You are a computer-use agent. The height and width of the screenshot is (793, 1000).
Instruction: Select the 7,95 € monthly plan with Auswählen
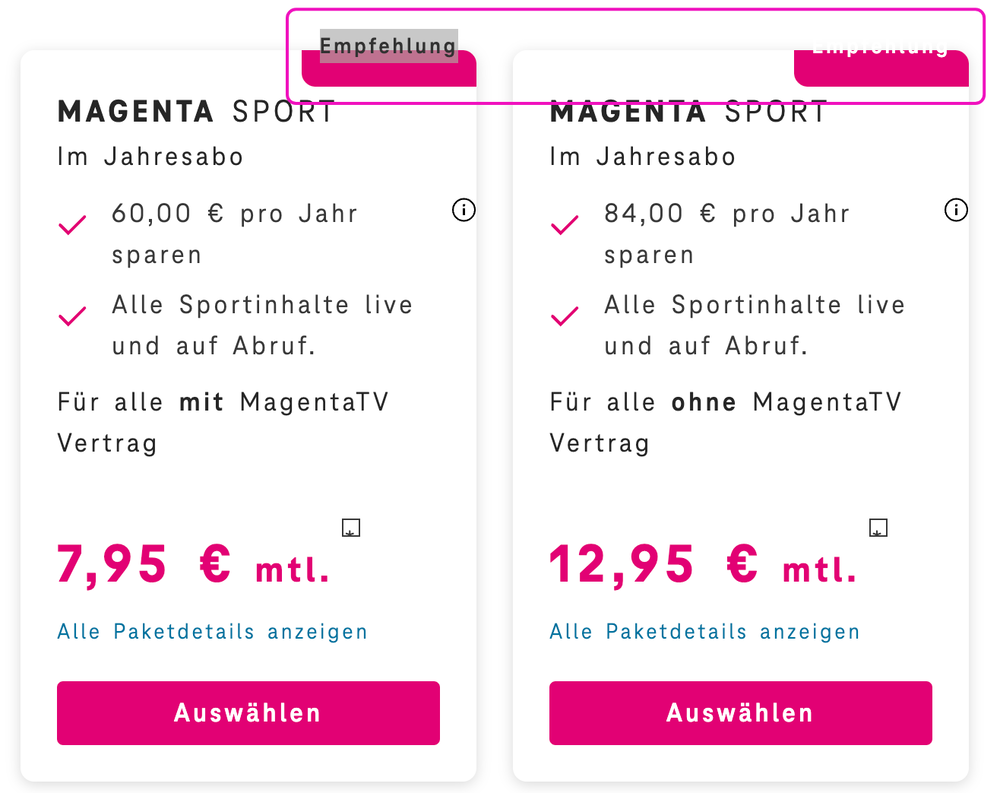[248, 712]
